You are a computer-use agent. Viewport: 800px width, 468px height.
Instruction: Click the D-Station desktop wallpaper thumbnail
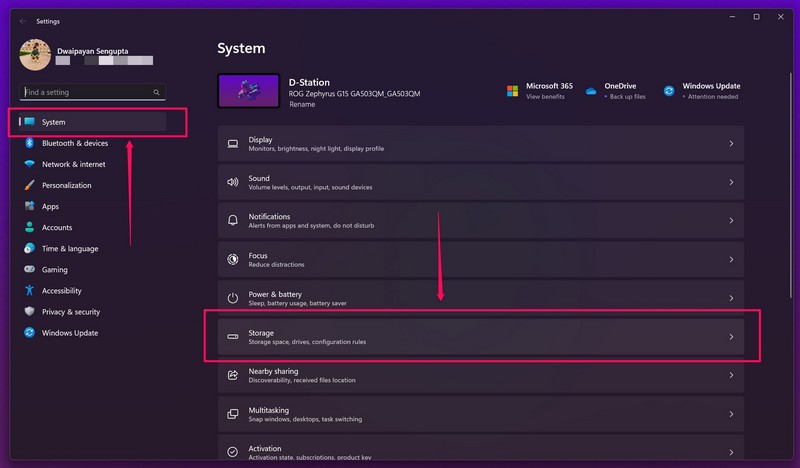tap(247, 91)
